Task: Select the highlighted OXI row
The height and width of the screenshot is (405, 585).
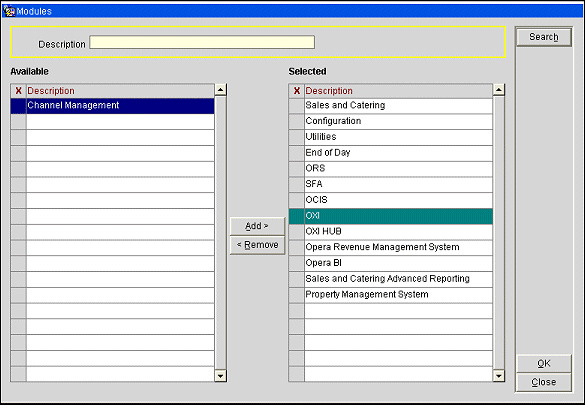Action: point(398,216)
